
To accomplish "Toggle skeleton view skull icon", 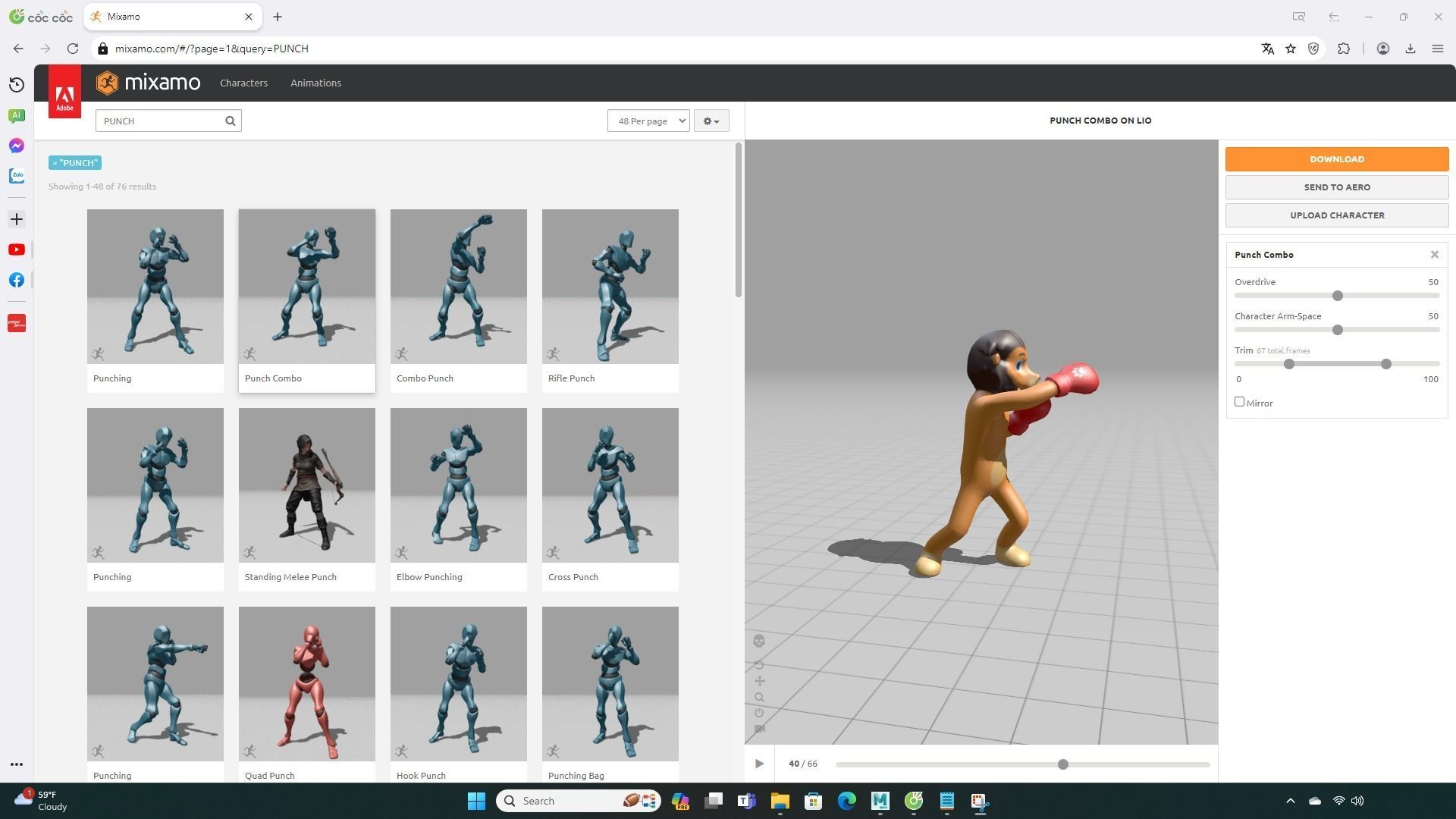I will coord(759,642).
